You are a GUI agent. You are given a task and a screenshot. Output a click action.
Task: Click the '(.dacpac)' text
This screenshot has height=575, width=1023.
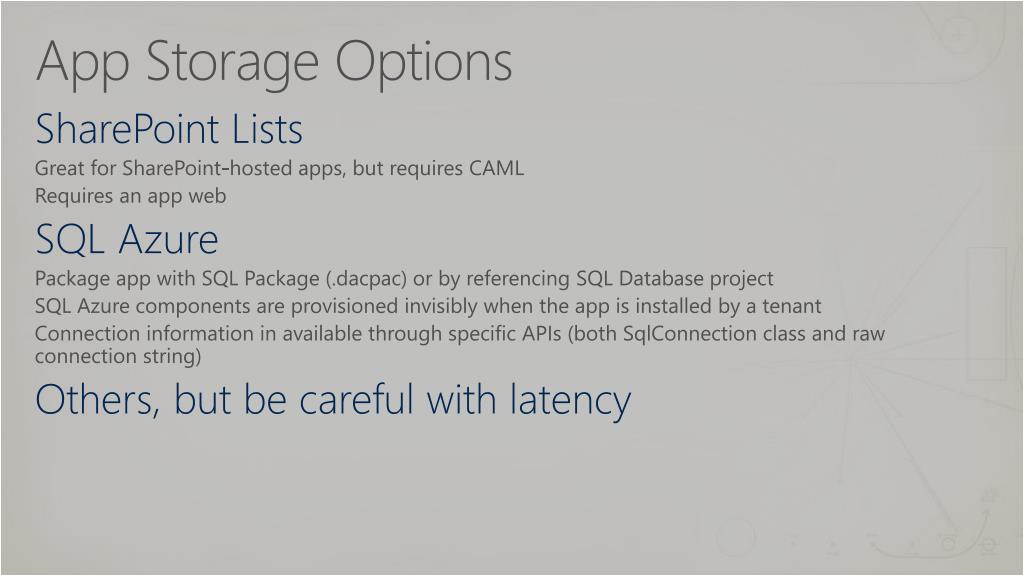coord(366,279)
